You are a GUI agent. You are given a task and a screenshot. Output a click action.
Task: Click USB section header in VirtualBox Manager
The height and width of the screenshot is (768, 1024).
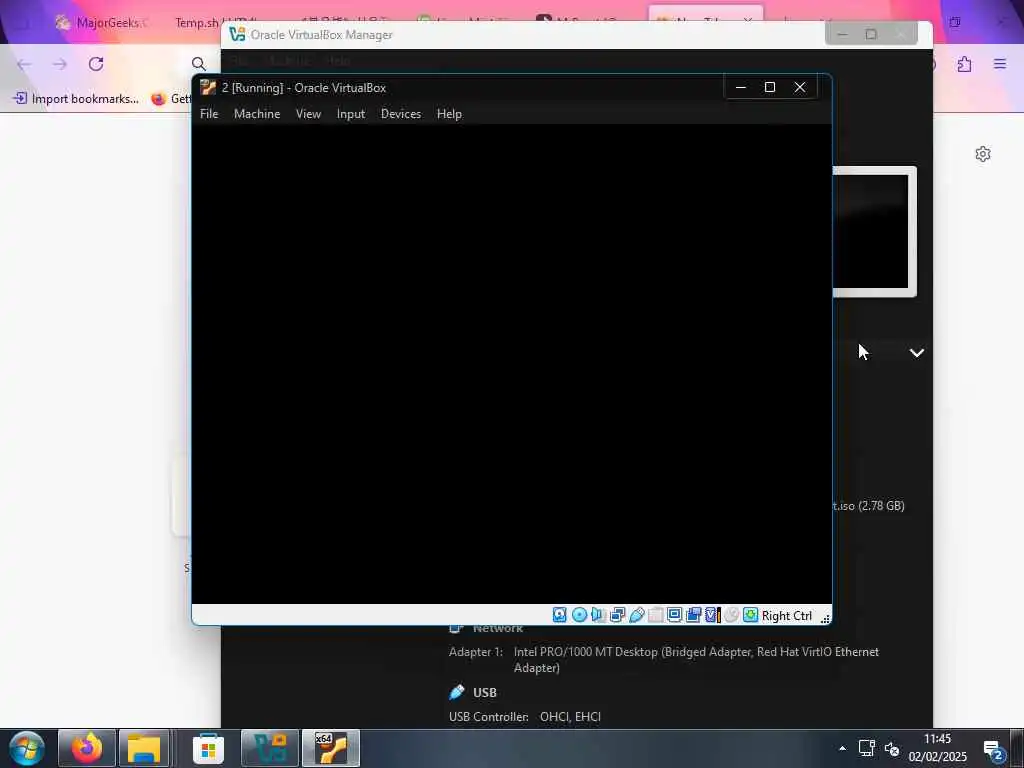pyautogui.click(x=485, y=692)
